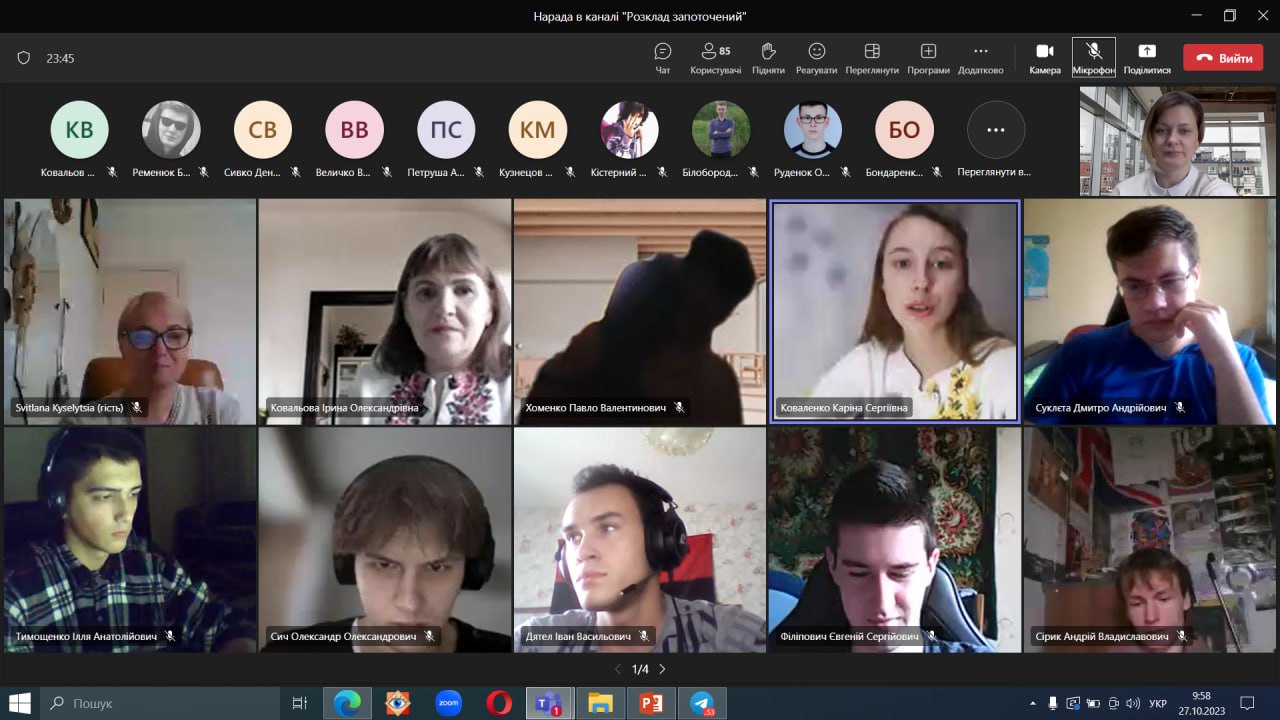This screenshot has height=720, width=1280.
Task: Raise hand with Підняти button
Action: (x=768, y=57)
